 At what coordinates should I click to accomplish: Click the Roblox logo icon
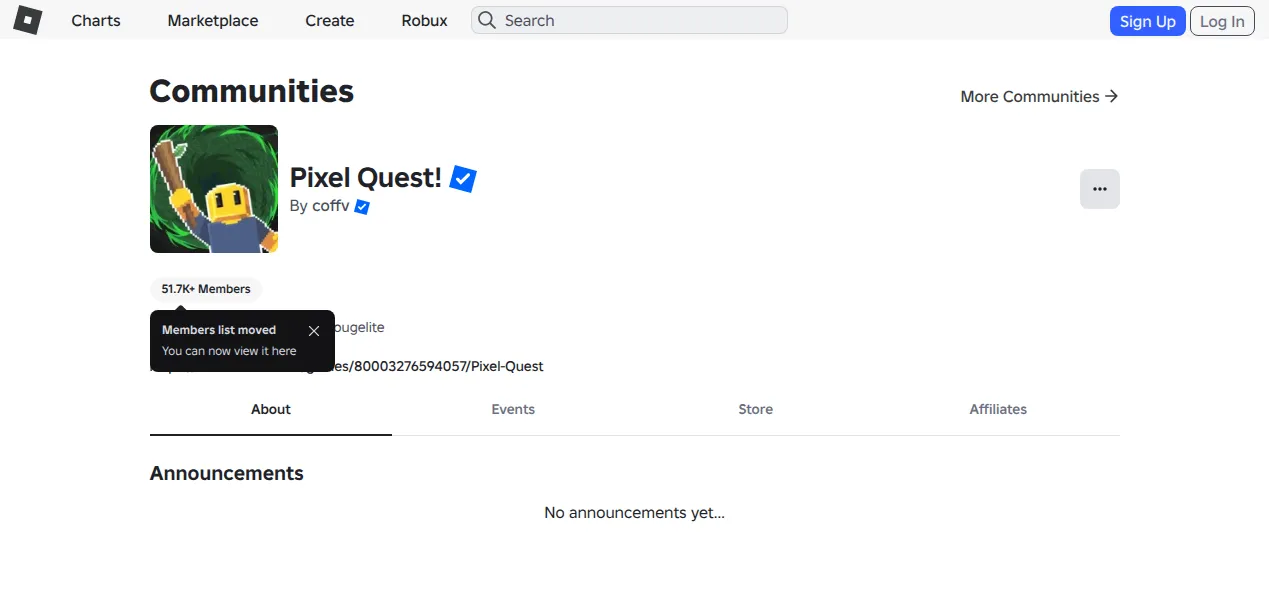coord(27,20)
